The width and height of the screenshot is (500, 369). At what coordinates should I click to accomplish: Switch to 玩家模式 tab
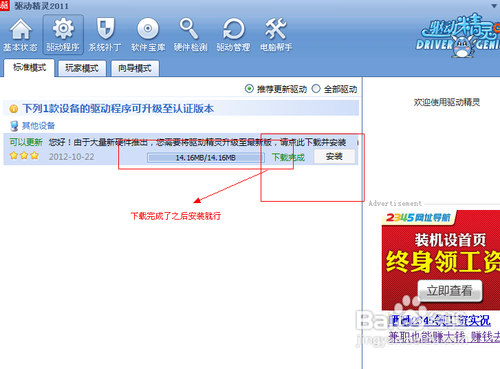82,68
